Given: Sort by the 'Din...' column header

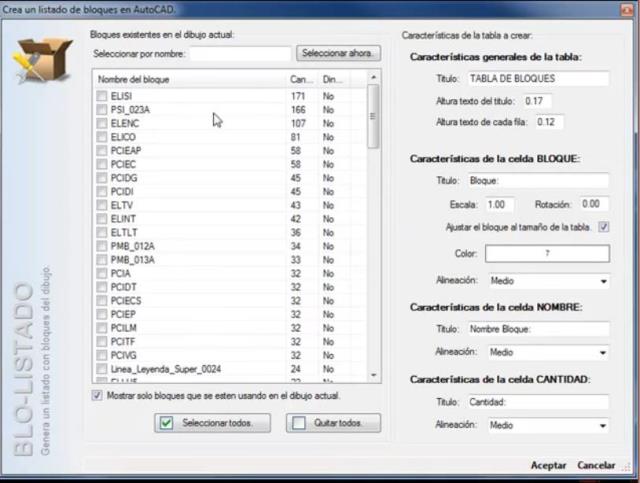Looking at the screenshot, I should click(x=335, y=79).
